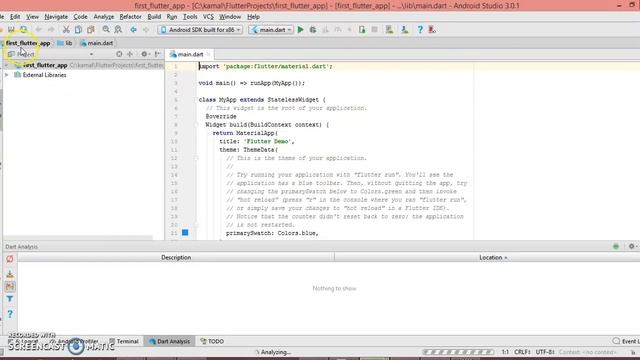Click the Redo toolbar arrow
The width and height of the screenshot is (640, 360).
pyautogui.click(x=51, y=29)
